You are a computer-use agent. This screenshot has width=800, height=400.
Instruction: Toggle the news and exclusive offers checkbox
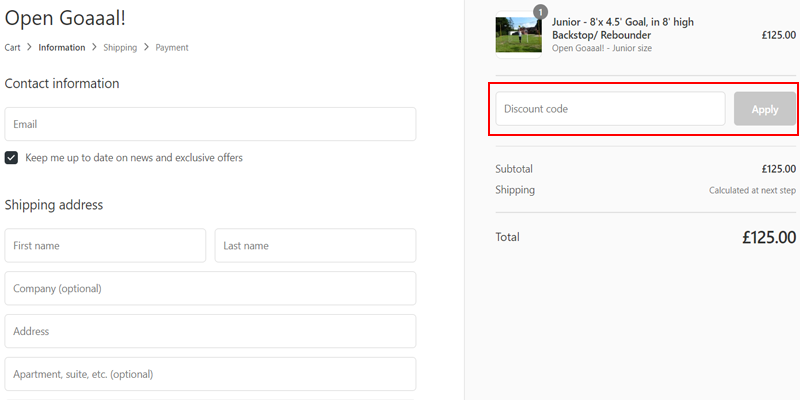pos(12,158)
